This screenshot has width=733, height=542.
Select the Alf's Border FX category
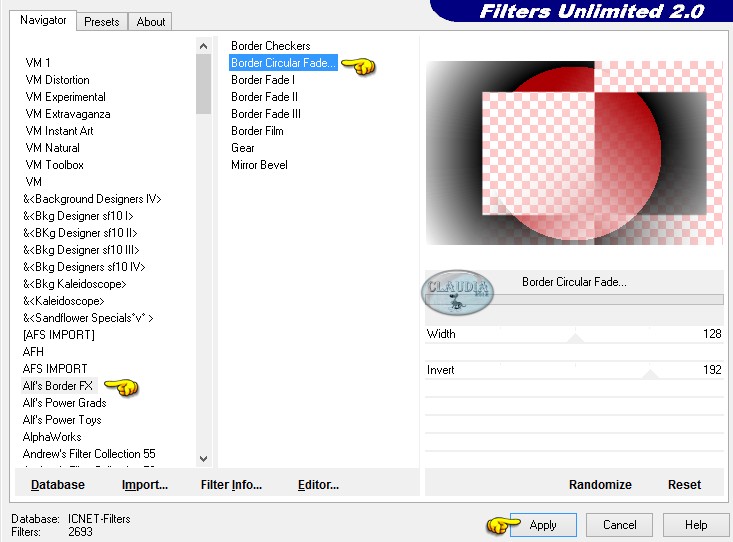(x=58, y=386)
